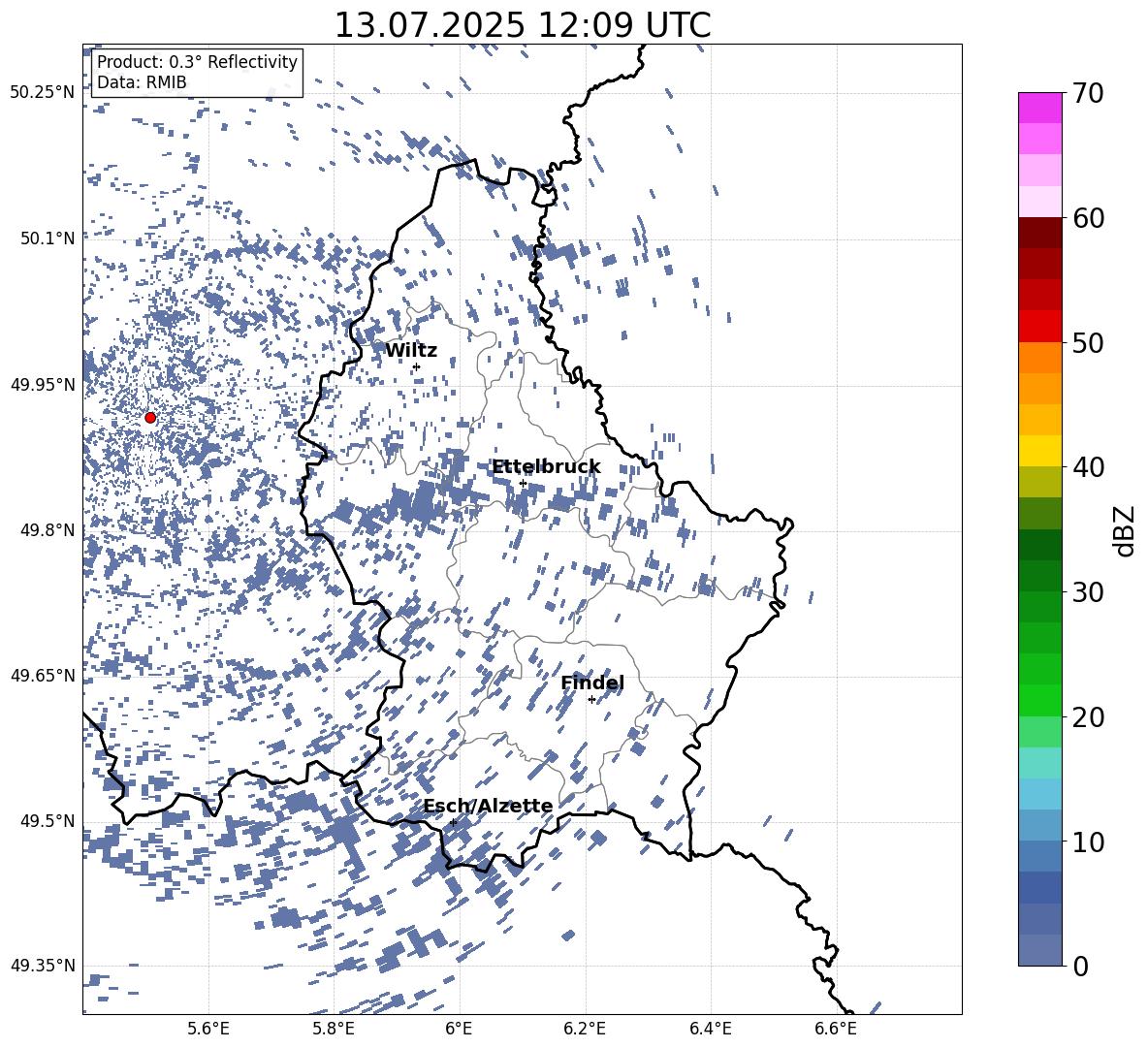Viewport: 1148px width, 1048px height.
Task: Click the Wiltz station cross marker
Action: [417, 366]
